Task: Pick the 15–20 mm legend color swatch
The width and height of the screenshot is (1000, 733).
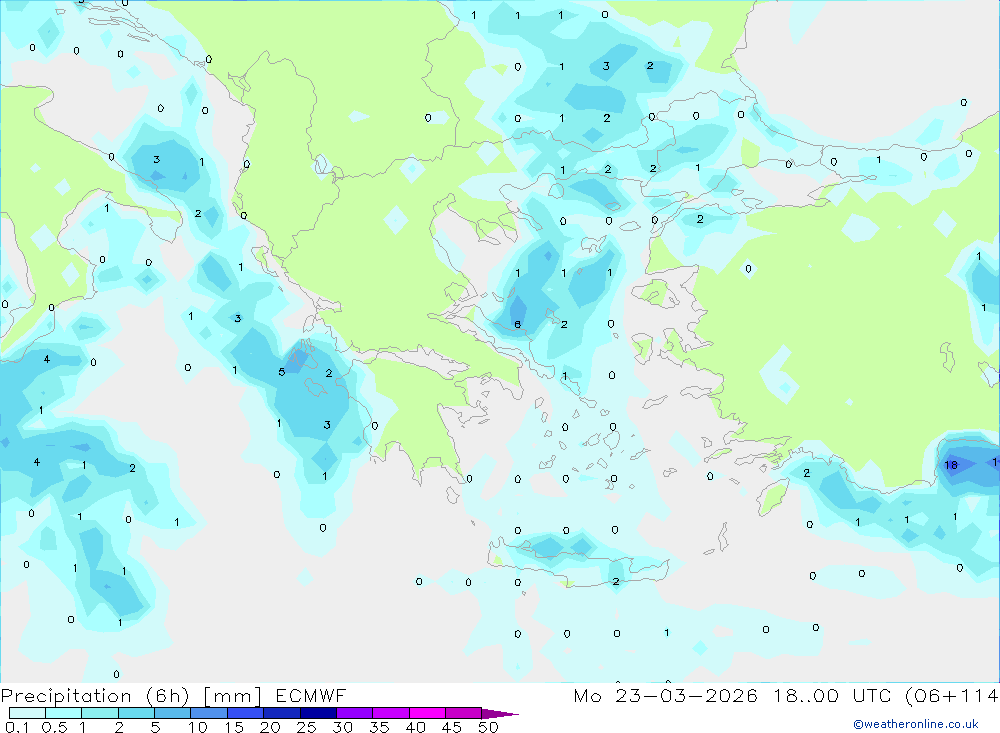Action: tap(245, 713)
